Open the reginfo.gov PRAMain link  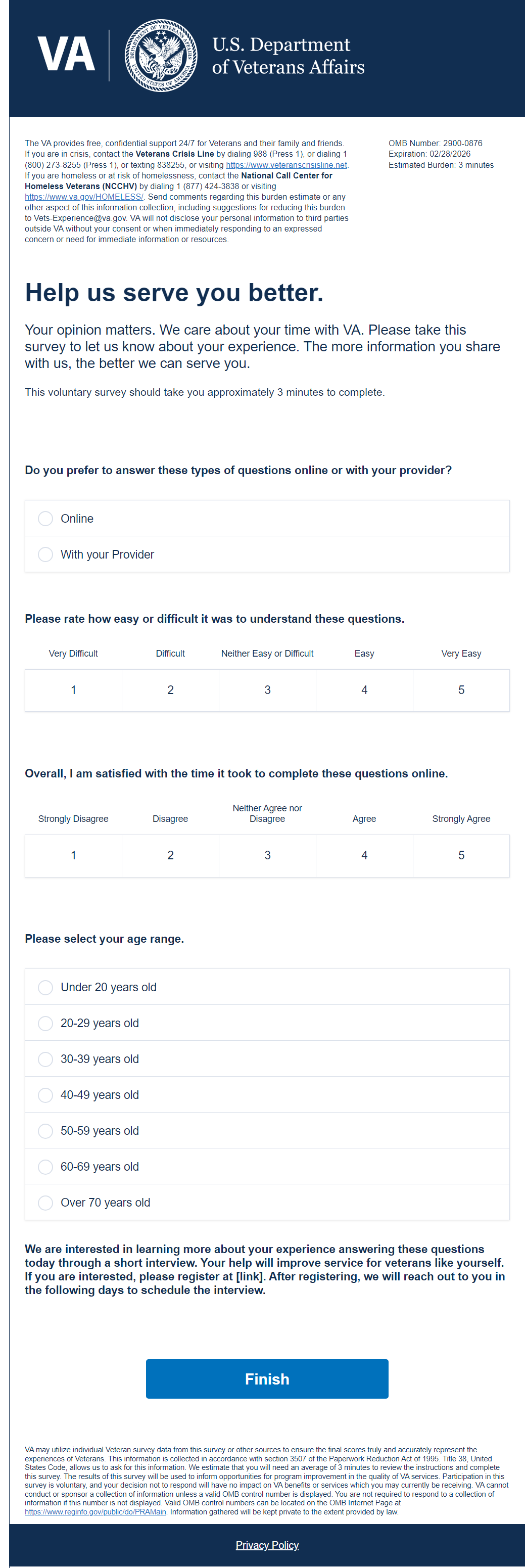click(x=96, y=1511)
